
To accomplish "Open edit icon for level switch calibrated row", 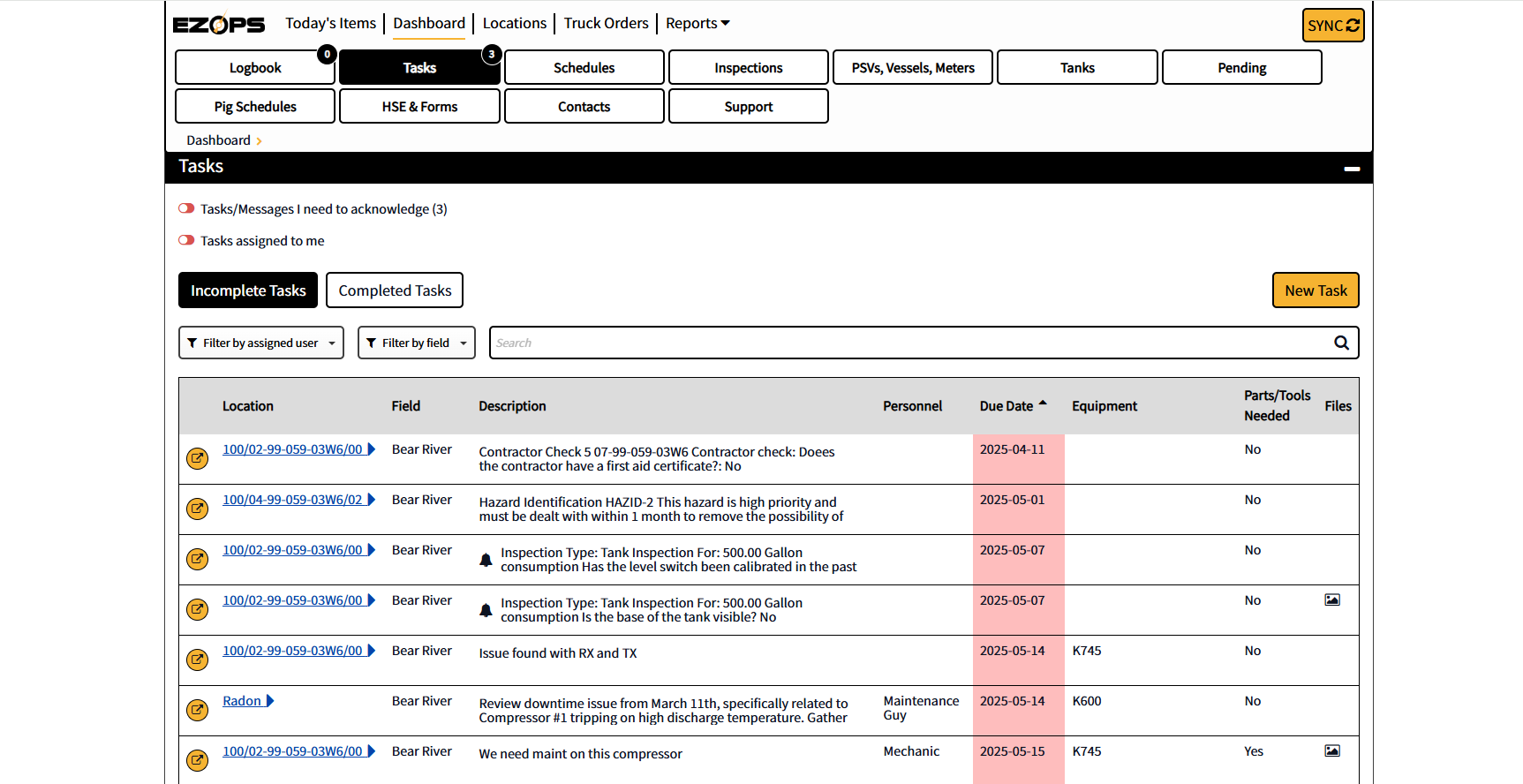I will point(198,559).
